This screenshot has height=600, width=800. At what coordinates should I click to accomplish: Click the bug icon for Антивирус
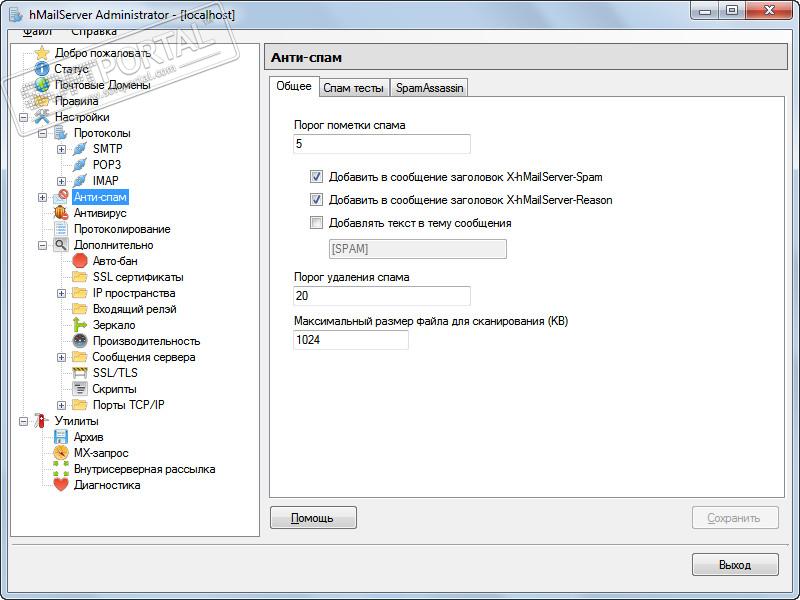click(x=61, y=213)
